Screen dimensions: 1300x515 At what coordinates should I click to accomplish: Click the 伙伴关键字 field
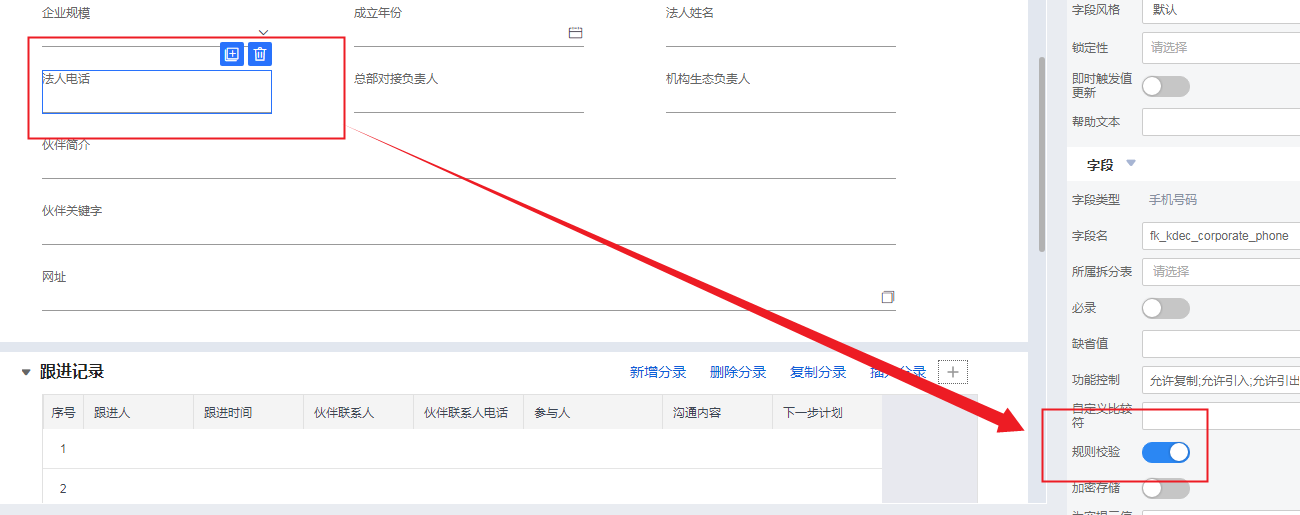pos(469,224)
